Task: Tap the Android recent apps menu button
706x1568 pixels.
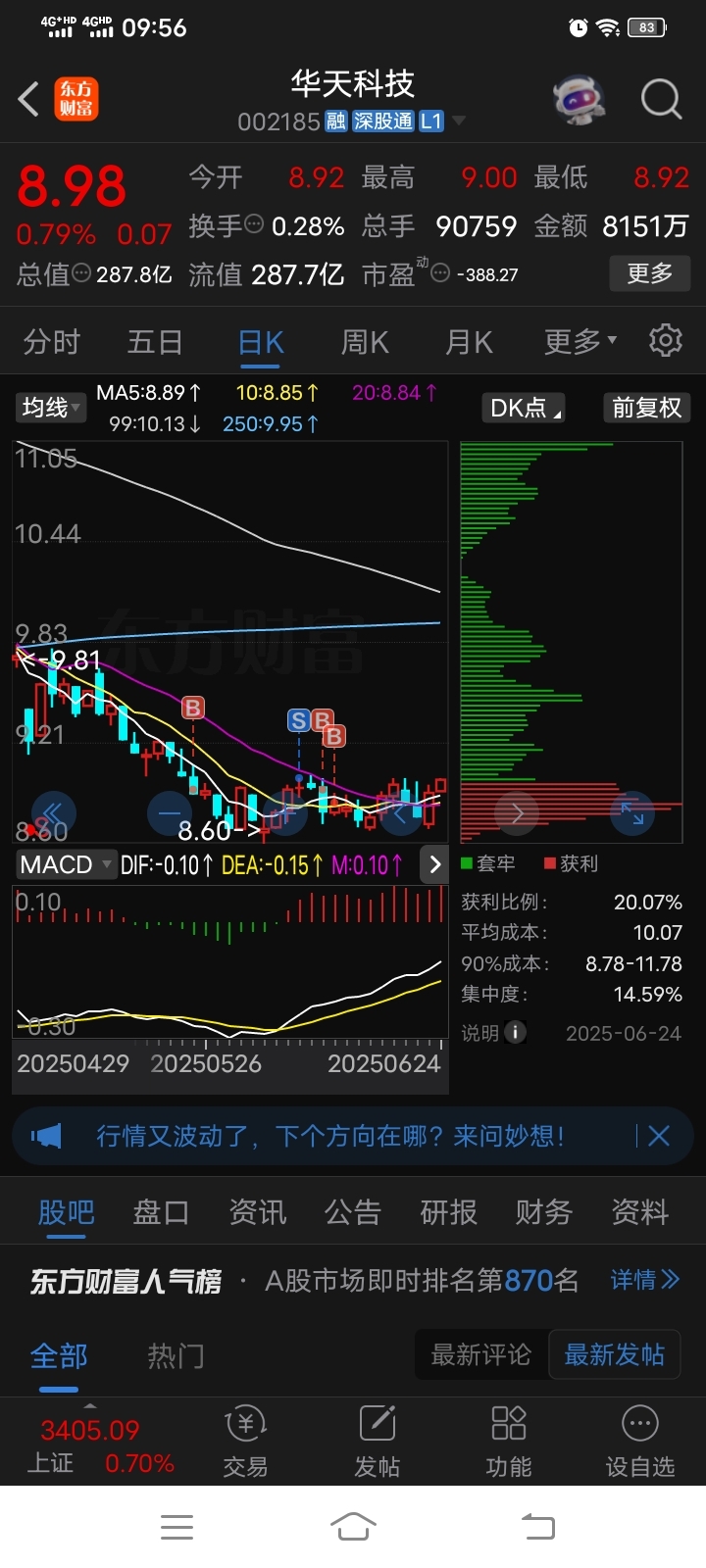Action: pyautogui.click(x=176, y=1527)
